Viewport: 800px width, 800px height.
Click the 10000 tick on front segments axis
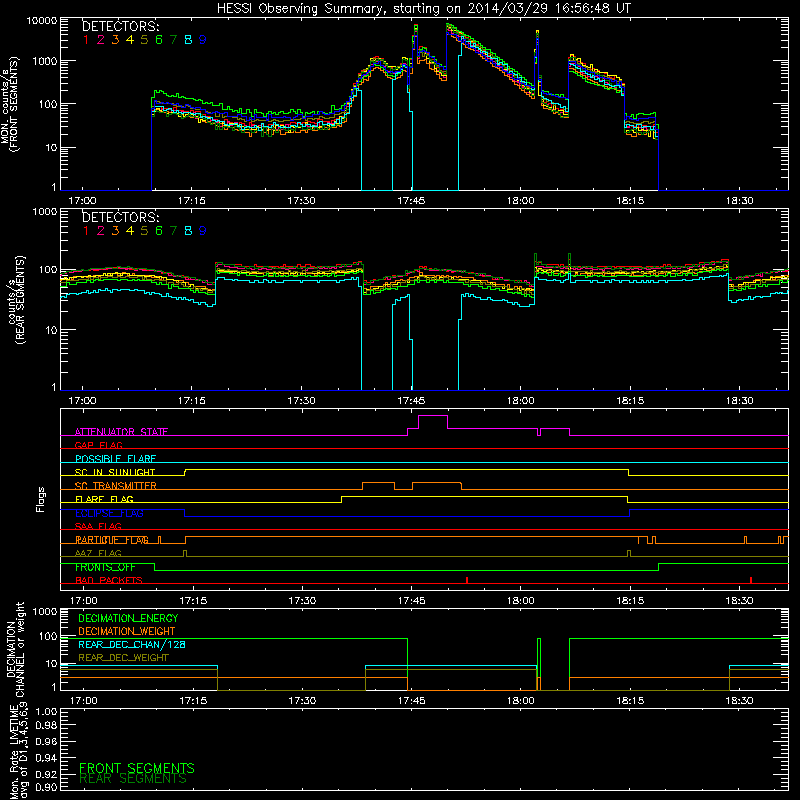[42, 20]
